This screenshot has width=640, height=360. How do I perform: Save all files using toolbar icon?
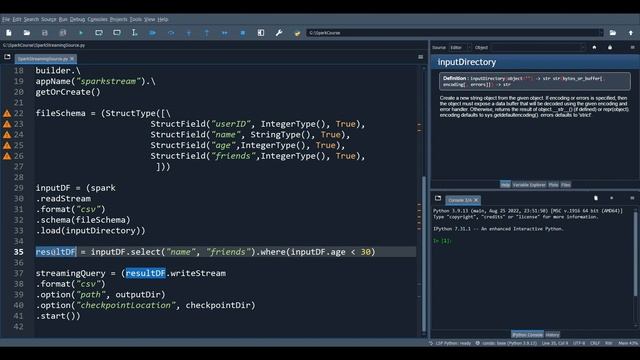(62, 33)
